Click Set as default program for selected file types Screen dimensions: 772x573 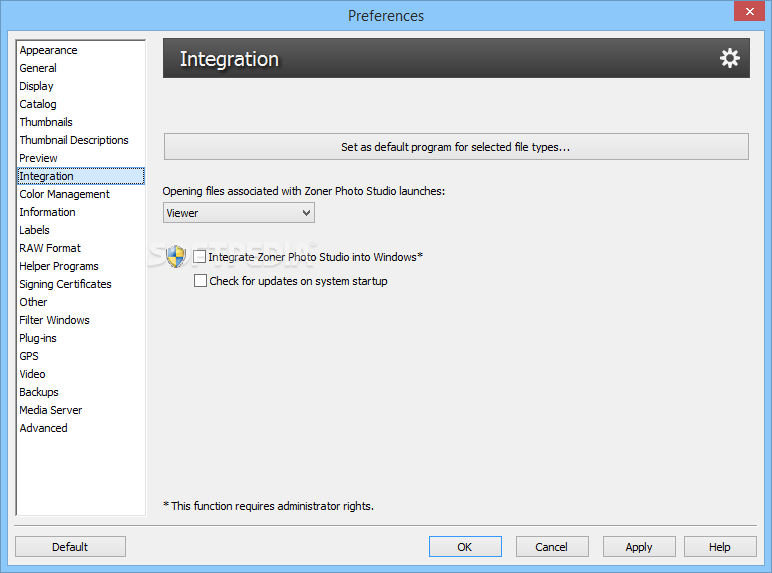(456, 147)
